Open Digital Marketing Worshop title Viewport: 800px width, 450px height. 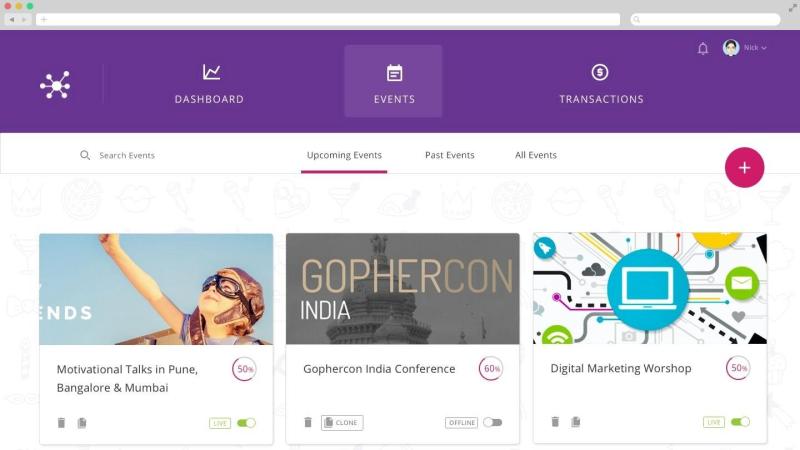[x=621, y=368]
